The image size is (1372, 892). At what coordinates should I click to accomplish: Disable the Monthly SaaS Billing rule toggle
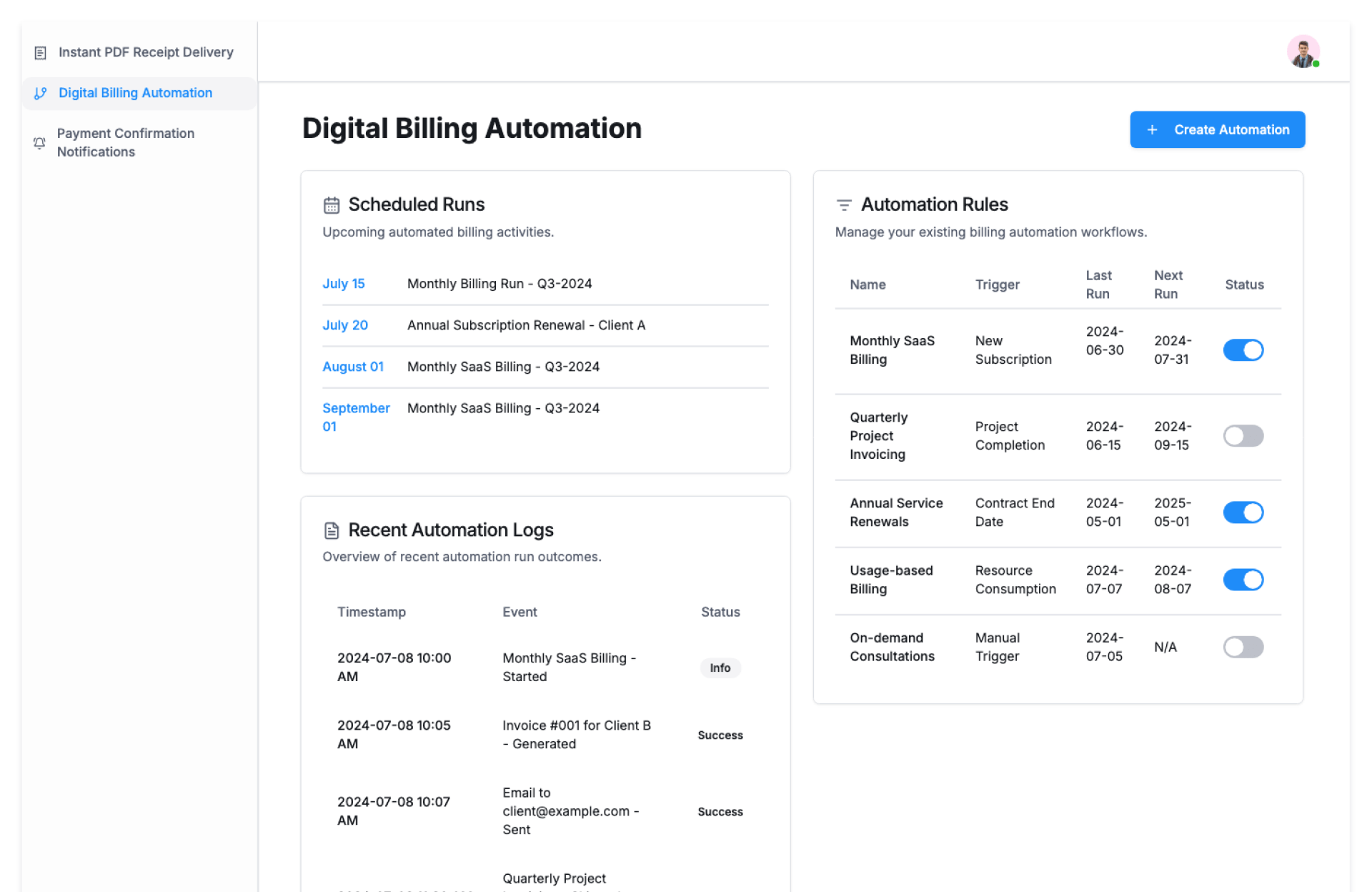(1243, 350)
